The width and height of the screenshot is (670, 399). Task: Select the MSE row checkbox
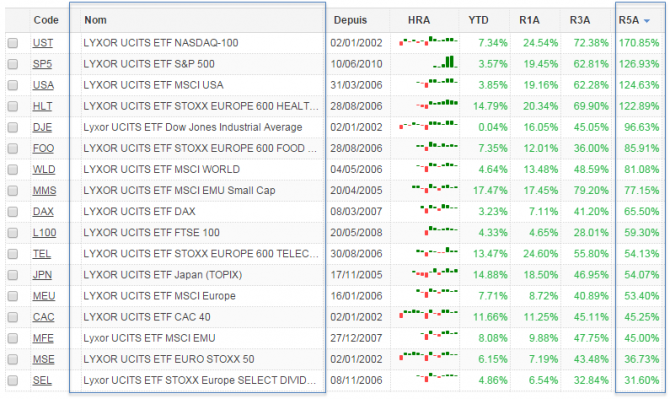[x=13, y=359]
